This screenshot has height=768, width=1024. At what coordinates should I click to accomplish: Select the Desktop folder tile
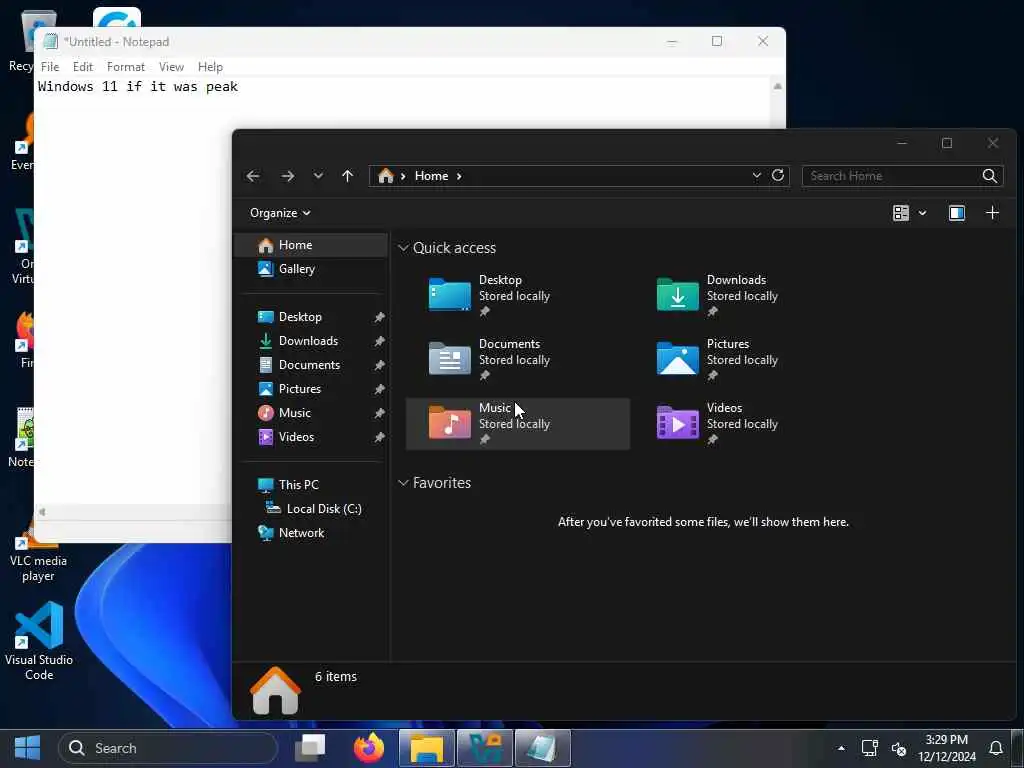[x=518, y=295]
